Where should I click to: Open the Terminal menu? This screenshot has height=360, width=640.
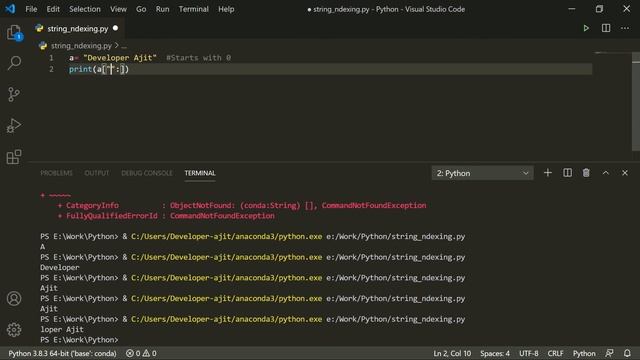point(193,9)
